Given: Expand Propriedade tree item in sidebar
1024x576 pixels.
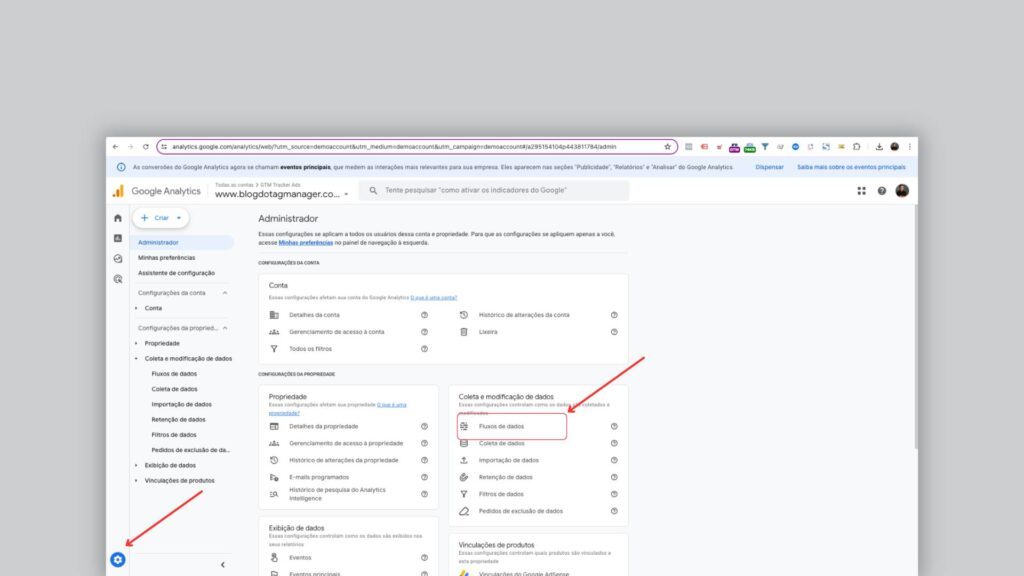Looking at the screenshot, I should [136, 344].
